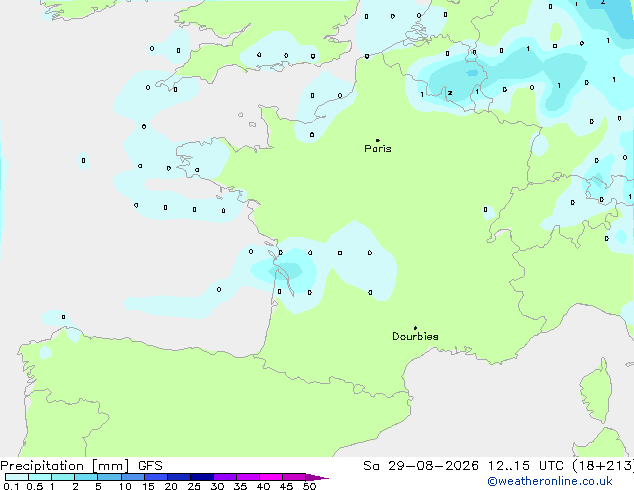The height and width of the screenshot is (490, 634).
Task: Click the '0.5' legend scale number
Action: click(35, 486)
